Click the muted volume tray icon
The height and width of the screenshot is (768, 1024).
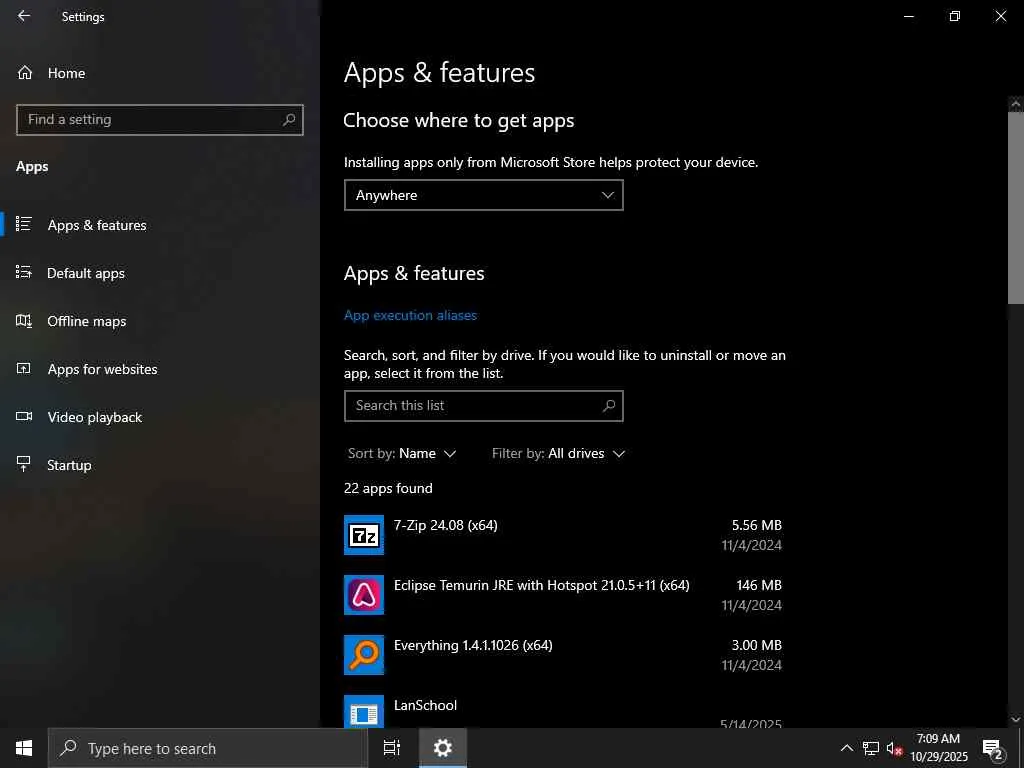(894, 748)
